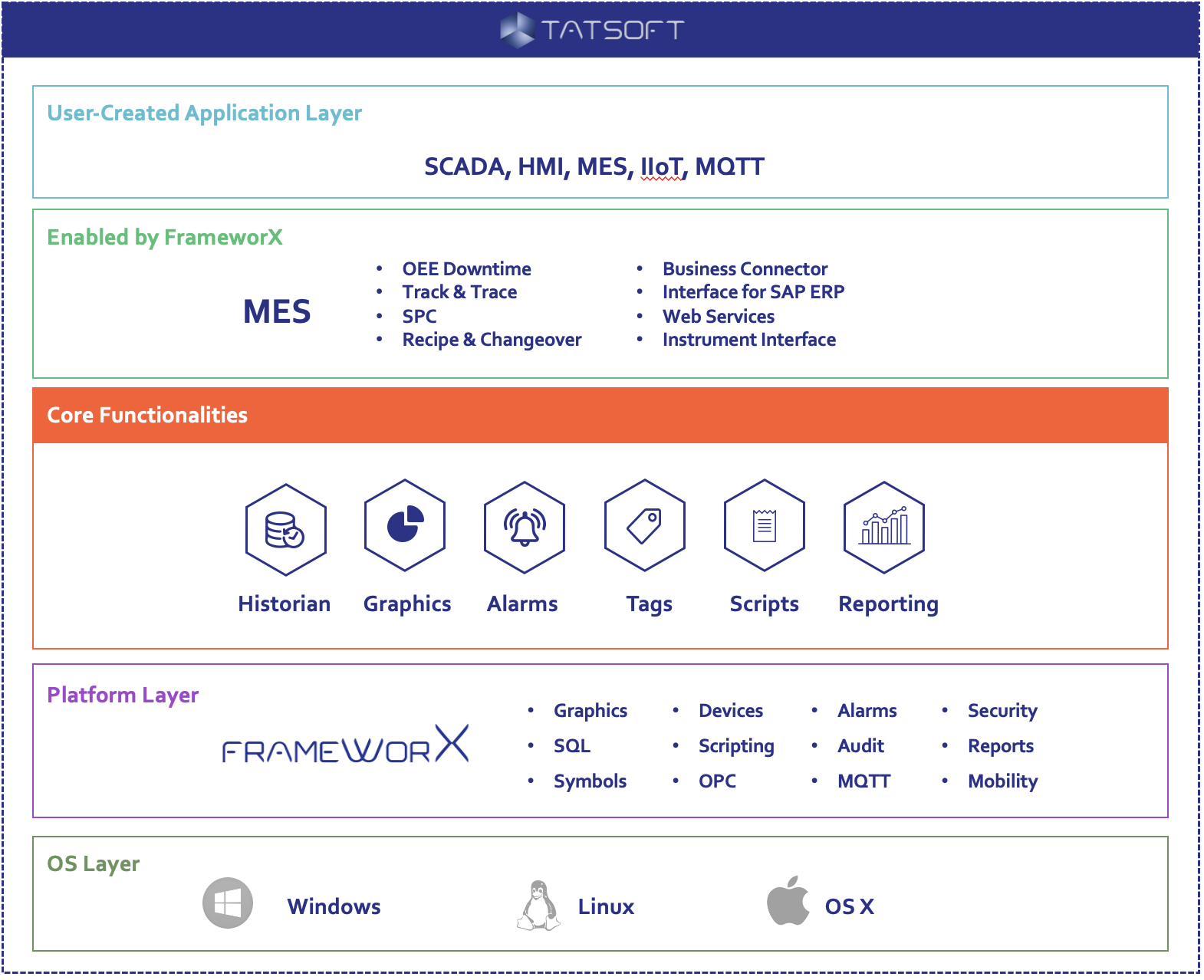Click the Windows logo icon
The image size is (1204, 980).
pos(228,903)
